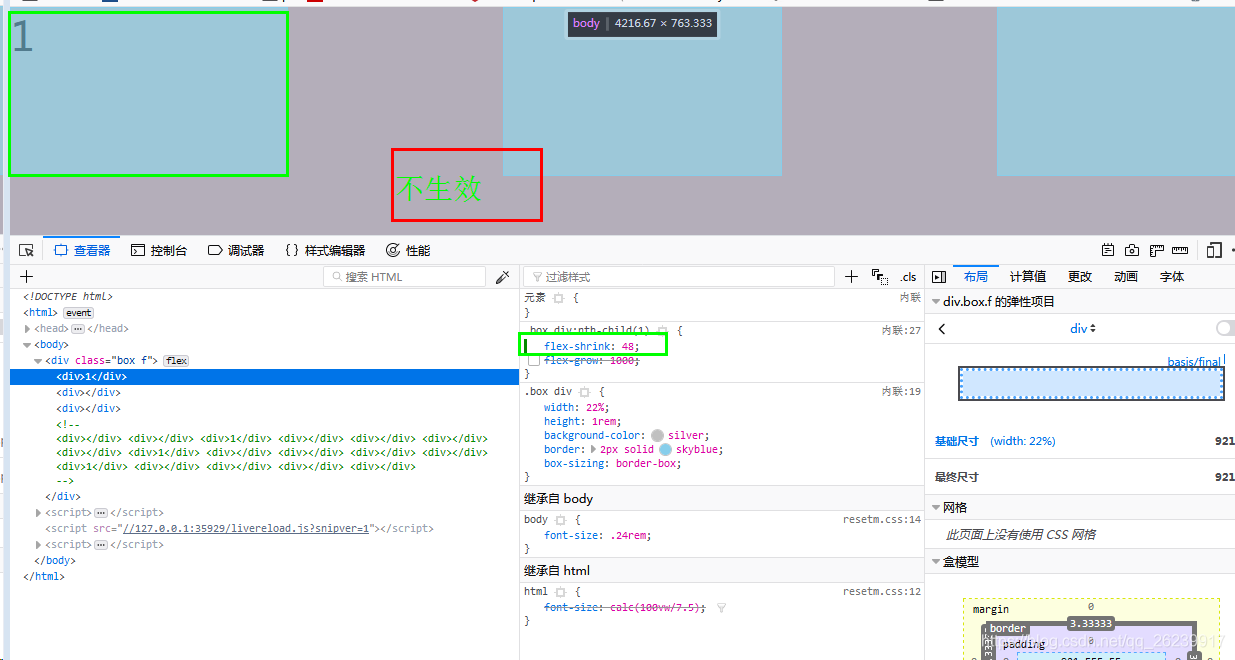Edit the font-size .24rem value
Image resolution: width=1235 pixels, height=660 pixels.
pos(626,536)
